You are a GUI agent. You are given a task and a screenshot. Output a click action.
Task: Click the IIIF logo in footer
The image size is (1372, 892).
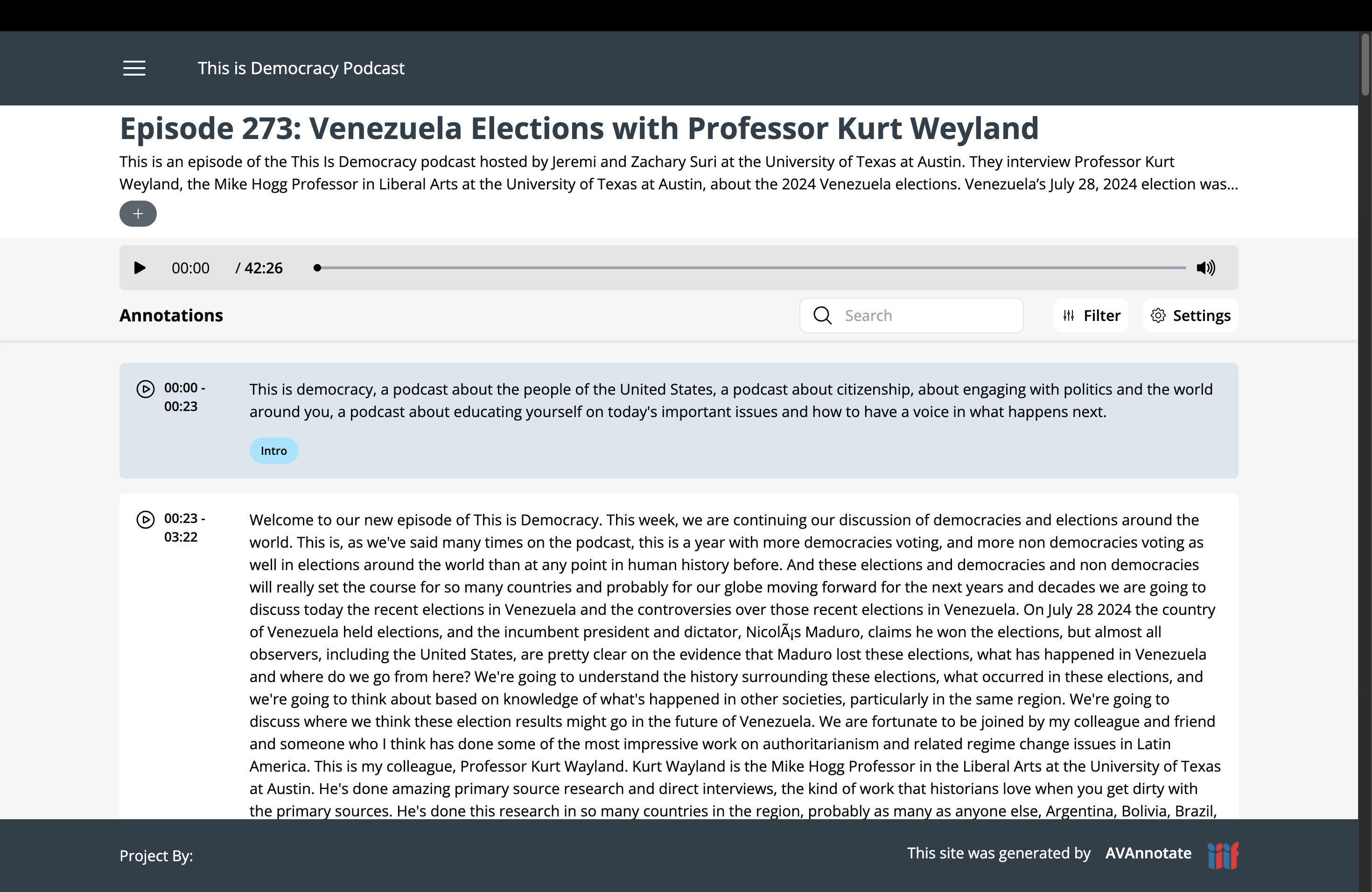(x=1223, y=856)
